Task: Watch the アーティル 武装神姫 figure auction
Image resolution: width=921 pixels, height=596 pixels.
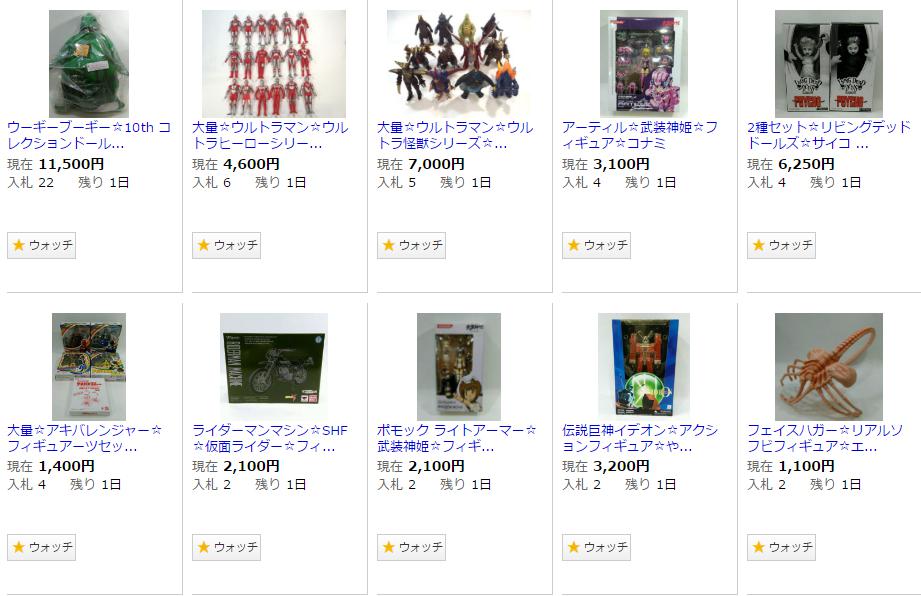Action: tap(596, 245)
